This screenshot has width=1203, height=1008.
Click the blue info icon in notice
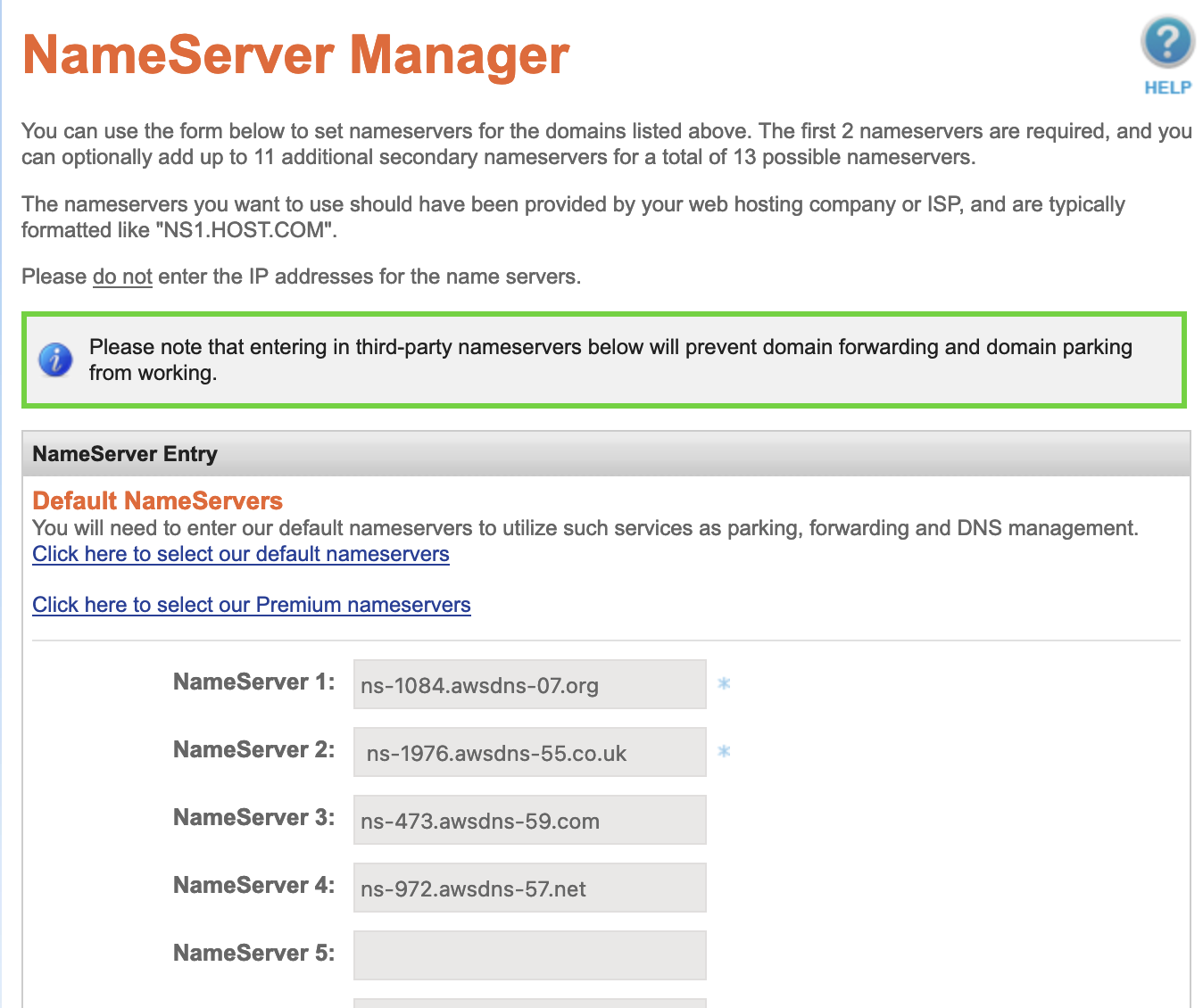55,360
